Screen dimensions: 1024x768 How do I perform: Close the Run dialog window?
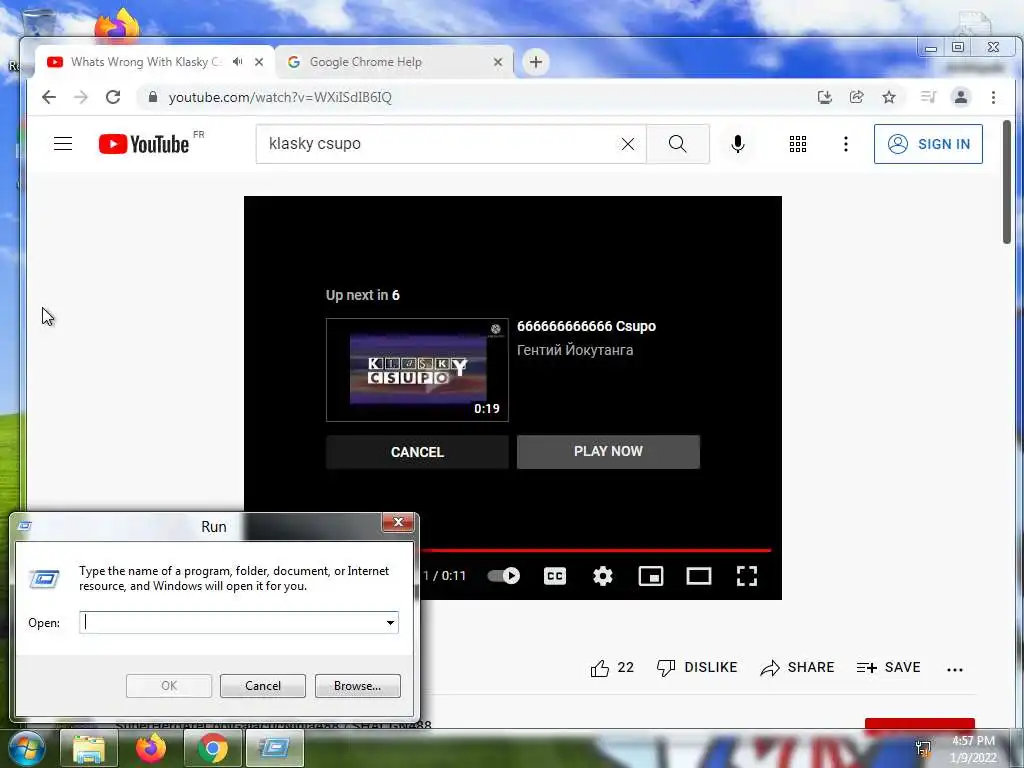click(398, 522)
